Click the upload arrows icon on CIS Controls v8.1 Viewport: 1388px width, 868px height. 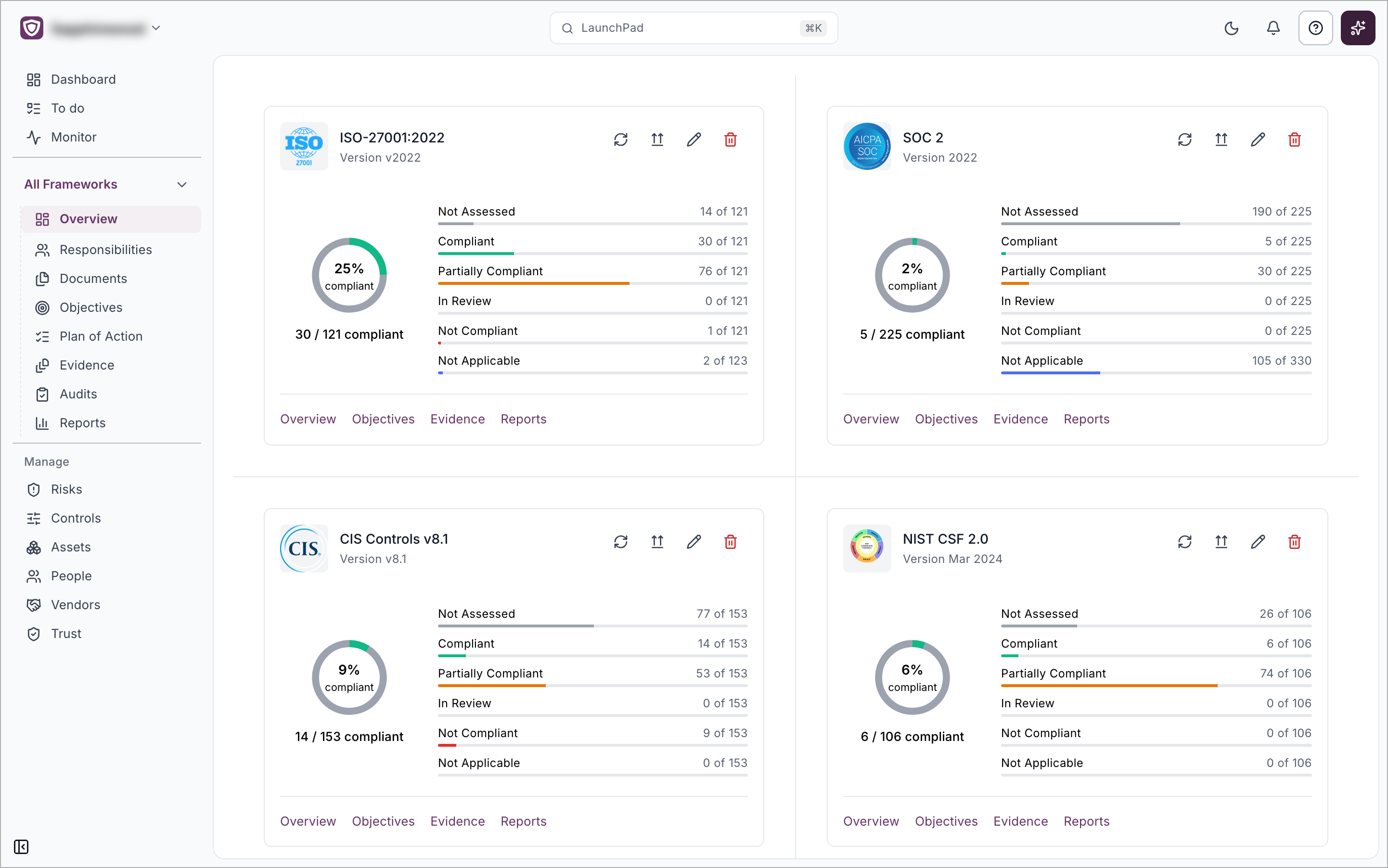point(657,541)
